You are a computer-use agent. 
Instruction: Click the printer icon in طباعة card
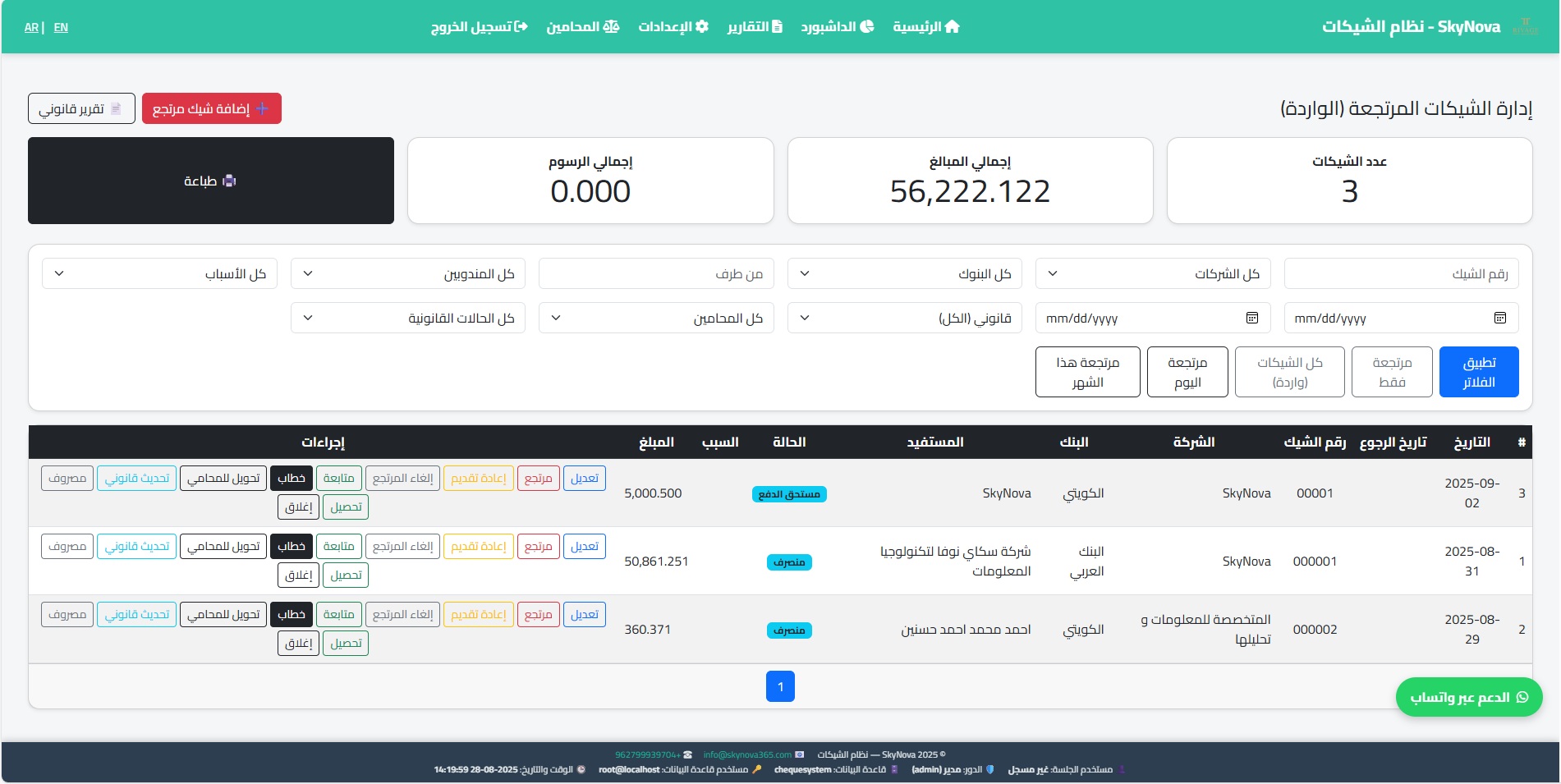click(229, 181)
